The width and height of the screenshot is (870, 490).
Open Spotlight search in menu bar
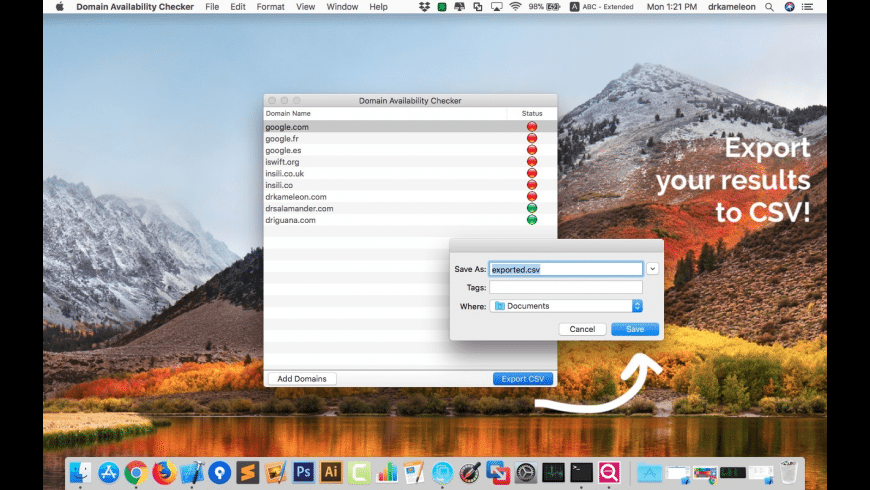click(770, 7)
